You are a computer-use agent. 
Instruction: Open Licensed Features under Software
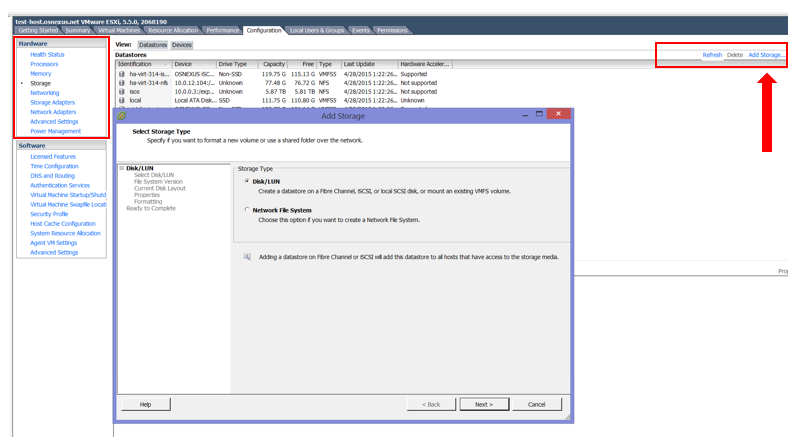tap(53, 157)
